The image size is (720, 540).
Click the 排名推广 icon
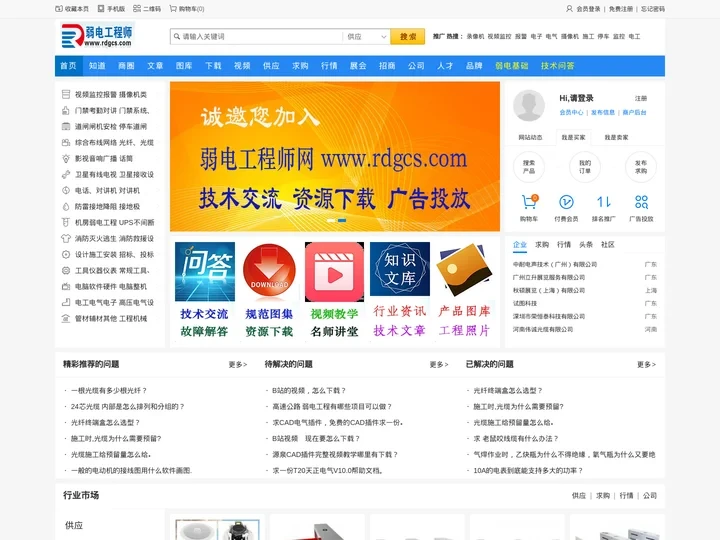[603, 202]
